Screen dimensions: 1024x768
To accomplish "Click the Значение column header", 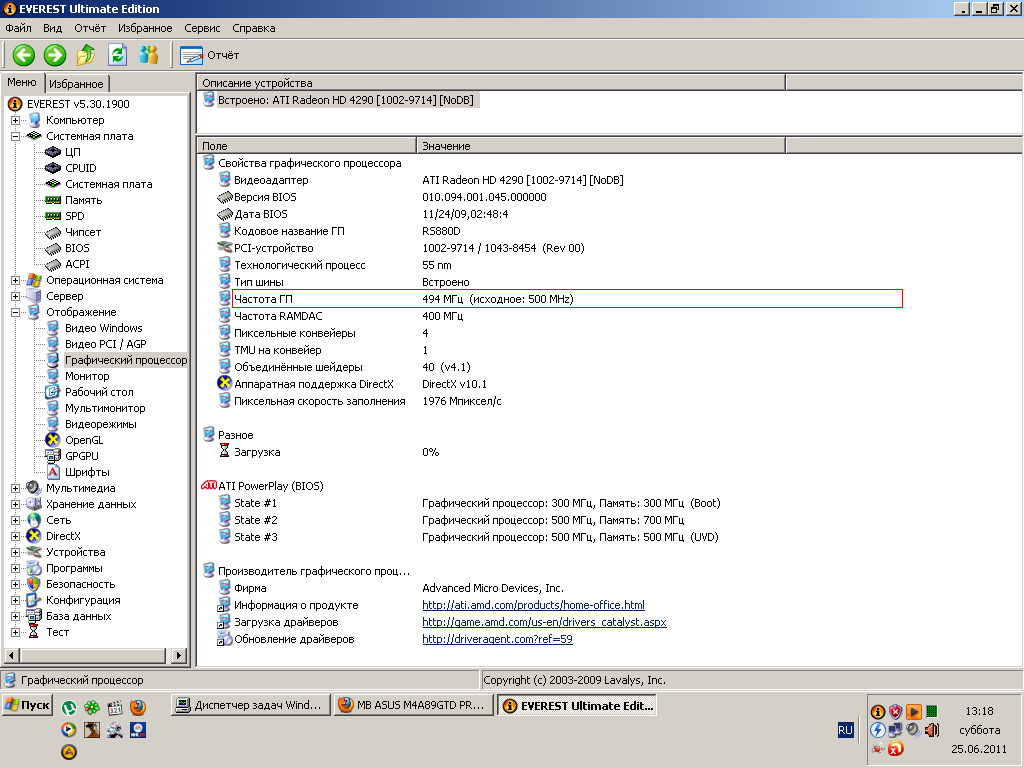I will [x=601, y=146].
